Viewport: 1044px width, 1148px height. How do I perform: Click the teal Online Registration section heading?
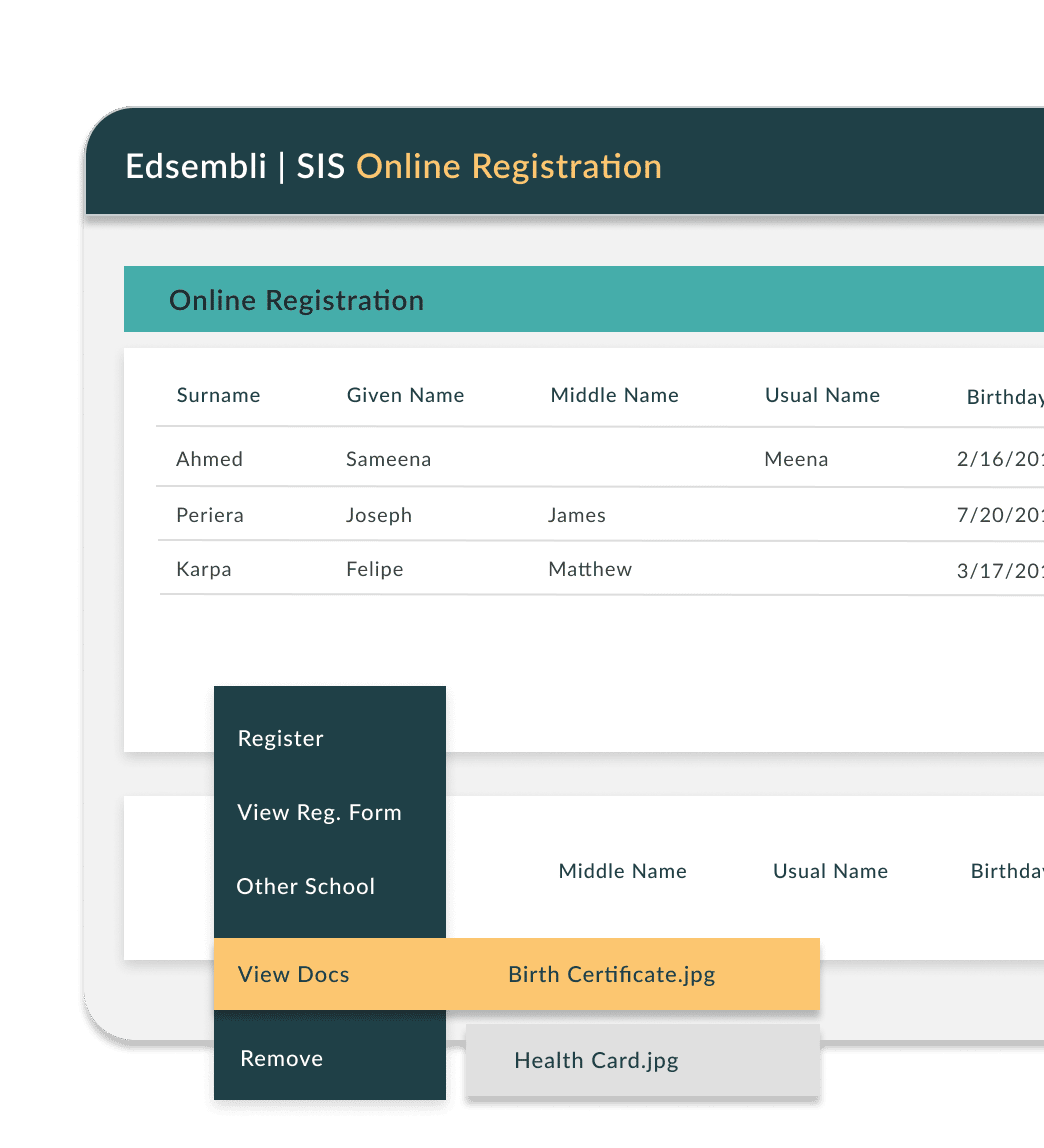coord(297,301)
